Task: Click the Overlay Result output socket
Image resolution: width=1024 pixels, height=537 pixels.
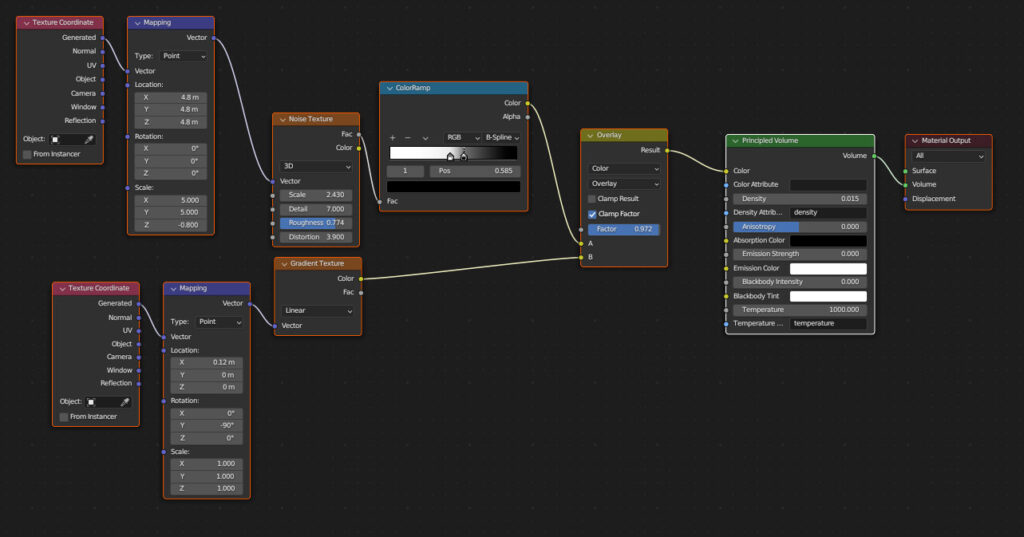Action: [667, 151]
